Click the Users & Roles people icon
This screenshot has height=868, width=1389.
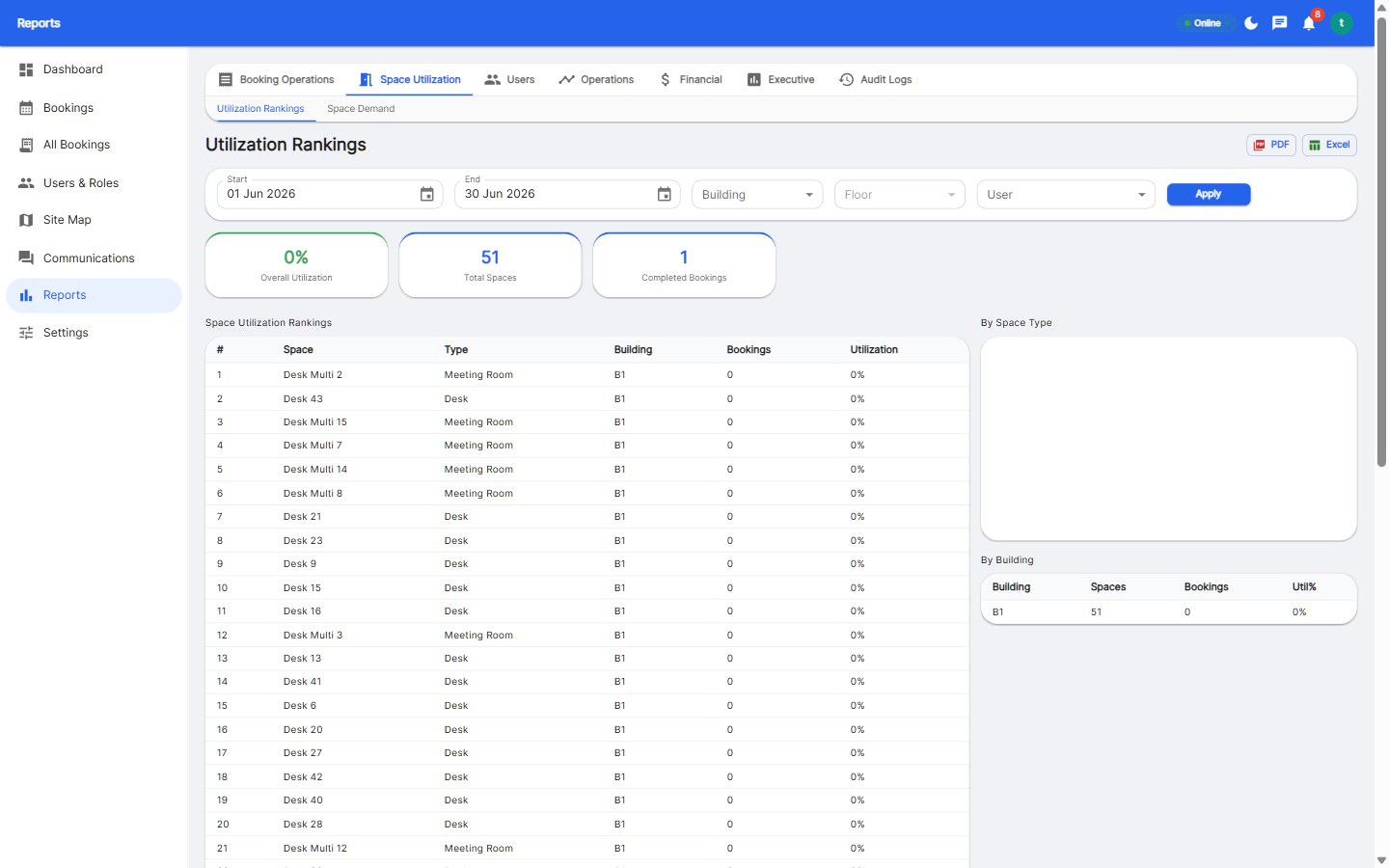click(26, 183)
